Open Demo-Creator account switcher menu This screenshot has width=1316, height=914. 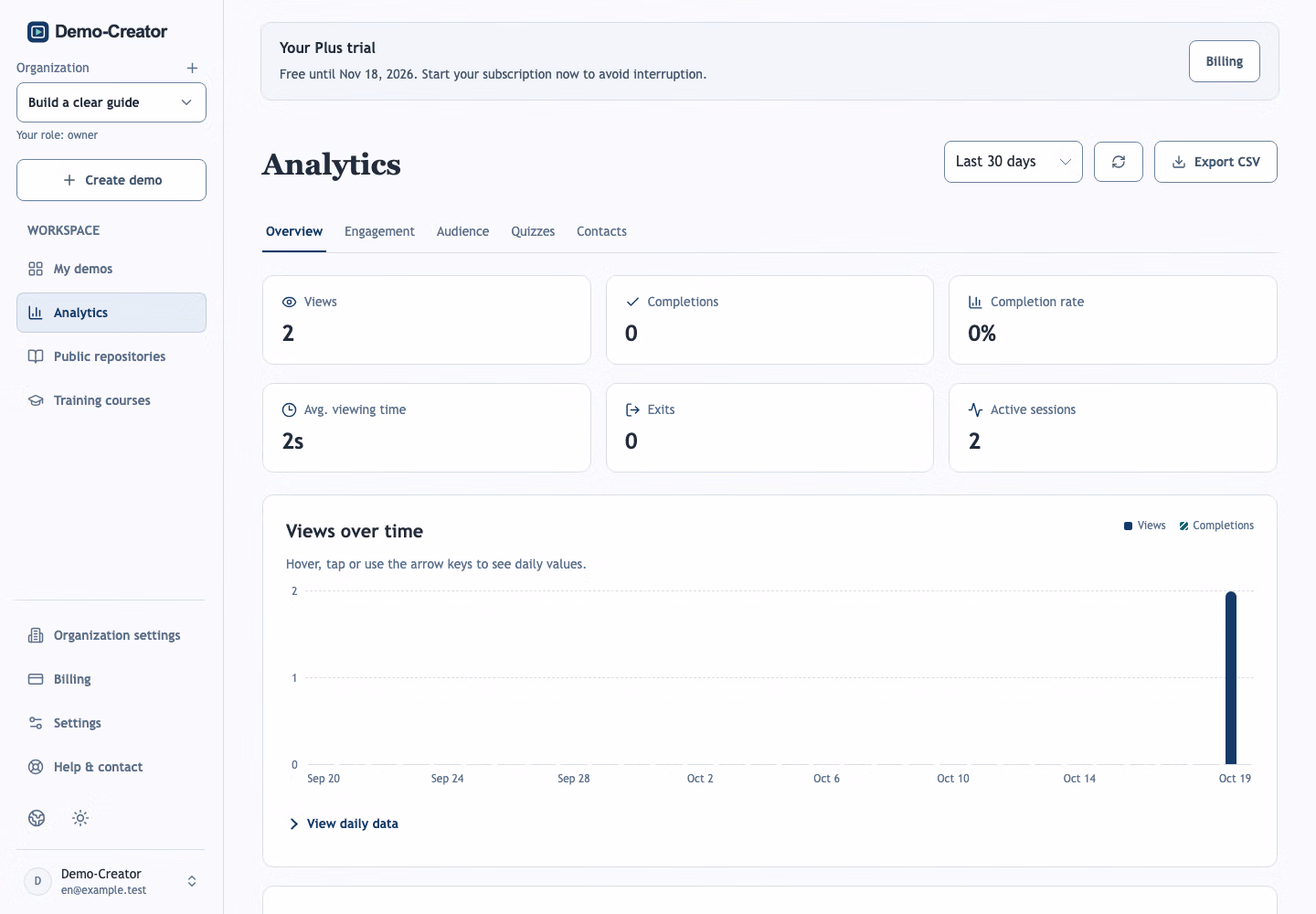point(111,881)
